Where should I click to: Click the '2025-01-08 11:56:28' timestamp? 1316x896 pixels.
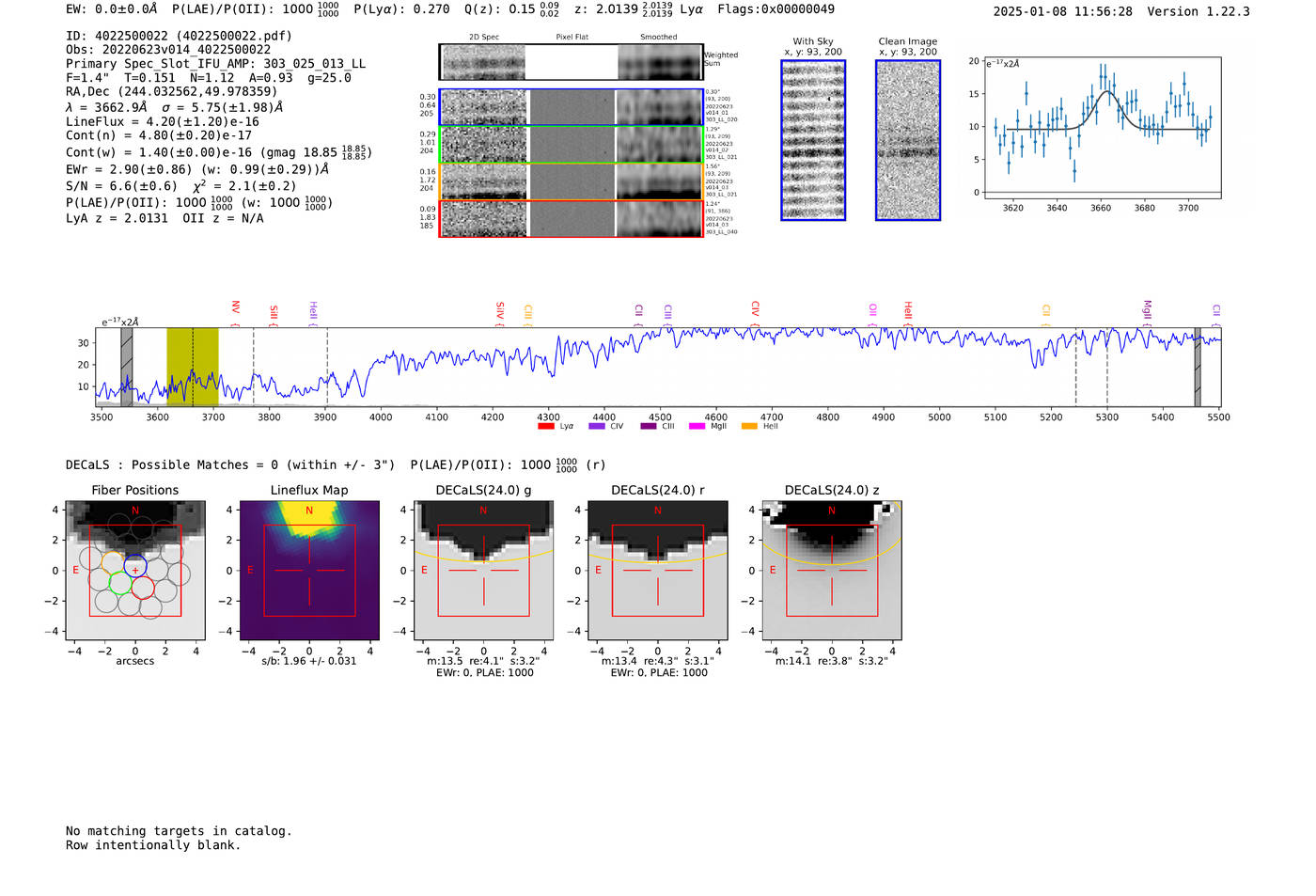[x=1062, y=11]
